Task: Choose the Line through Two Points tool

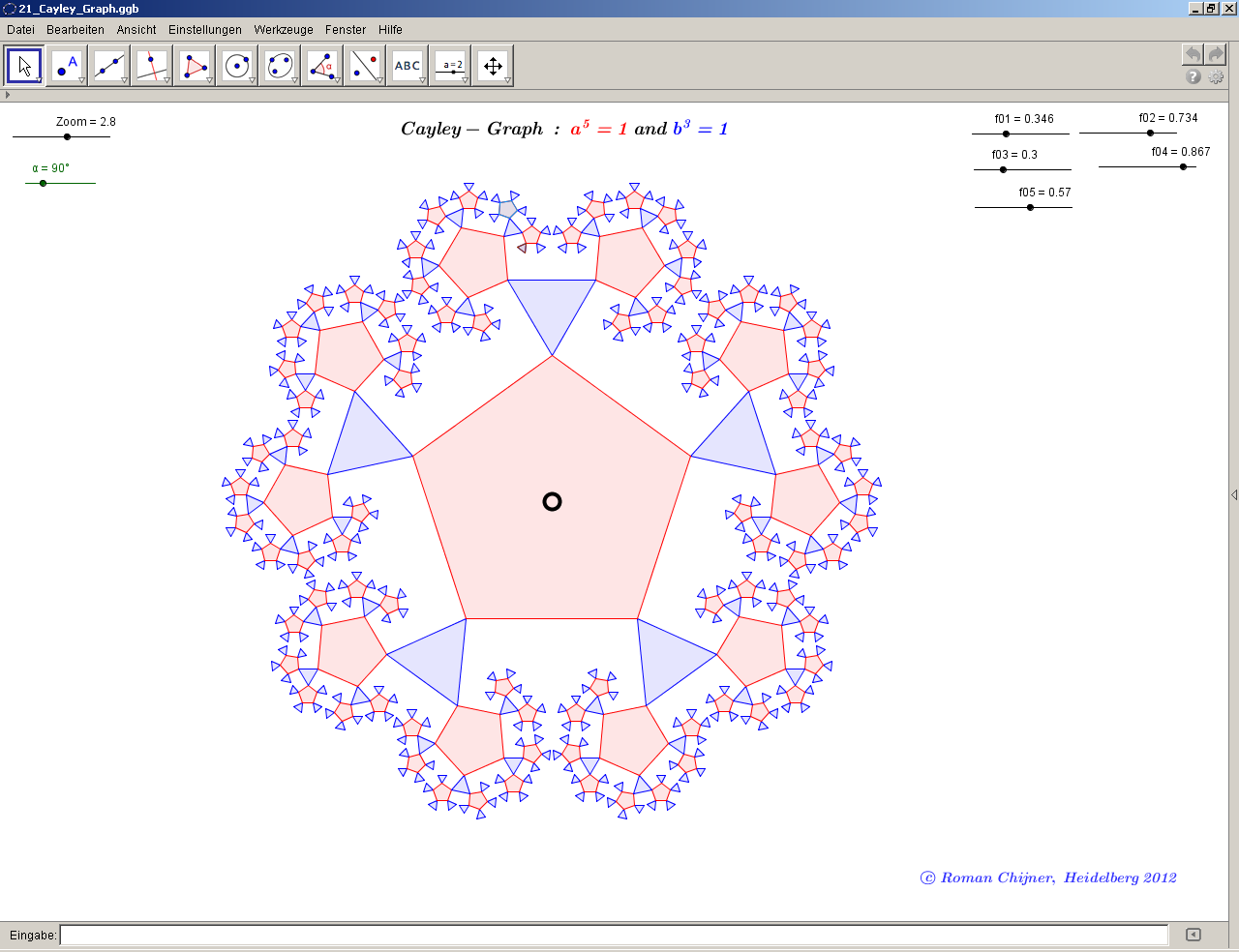Action: click(x=109, y=66)
